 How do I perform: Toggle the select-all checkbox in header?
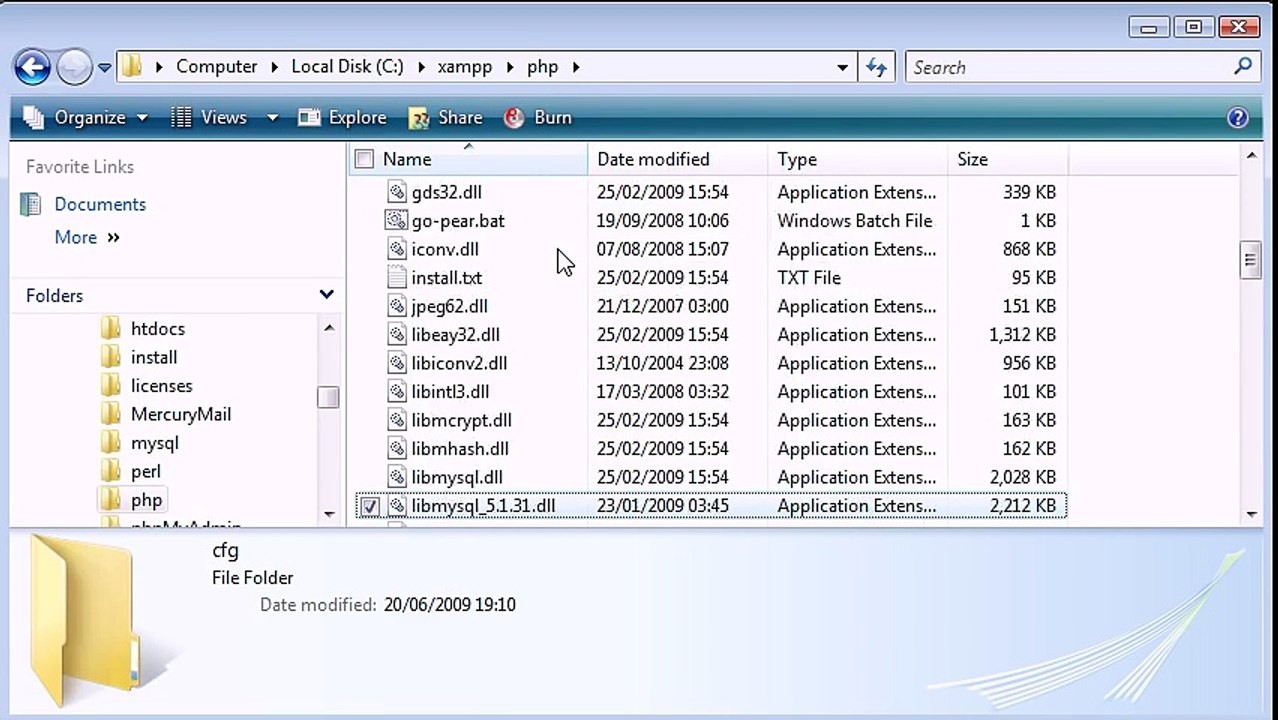(365, 159)
